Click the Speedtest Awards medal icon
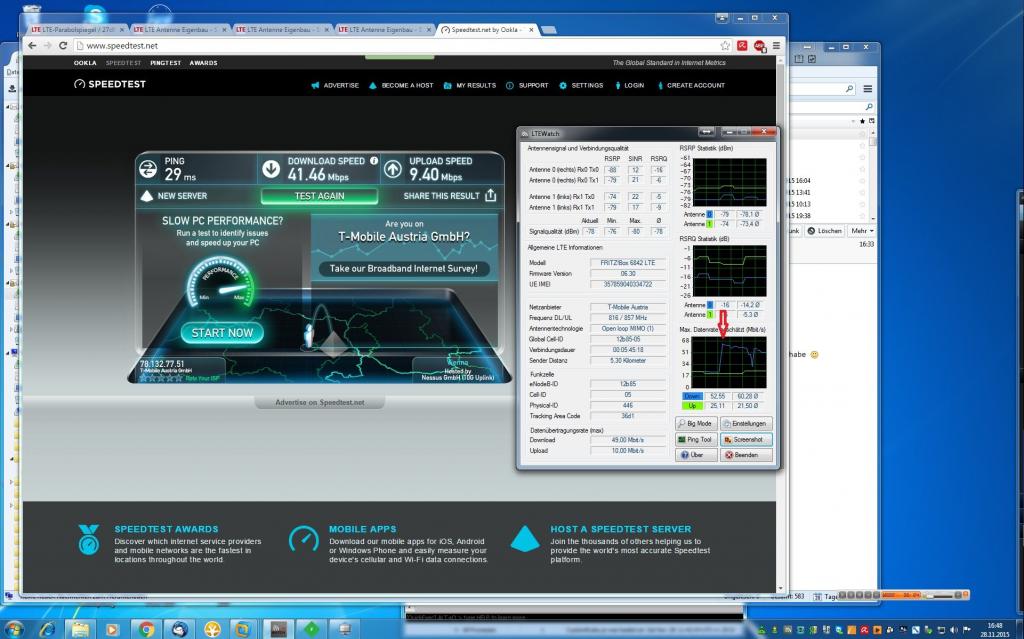Image resolution: width=1024 pixels, height=639 pixels. (x=89, y=540)
